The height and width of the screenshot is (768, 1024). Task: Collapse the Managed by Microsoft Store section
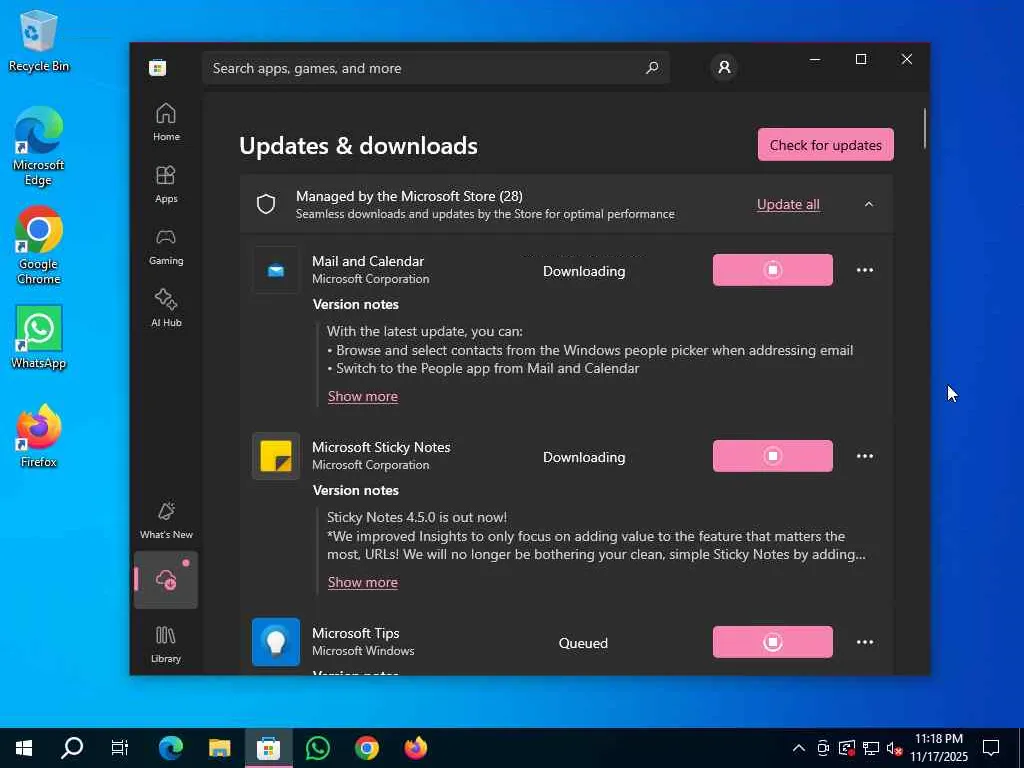coord(869,204)
